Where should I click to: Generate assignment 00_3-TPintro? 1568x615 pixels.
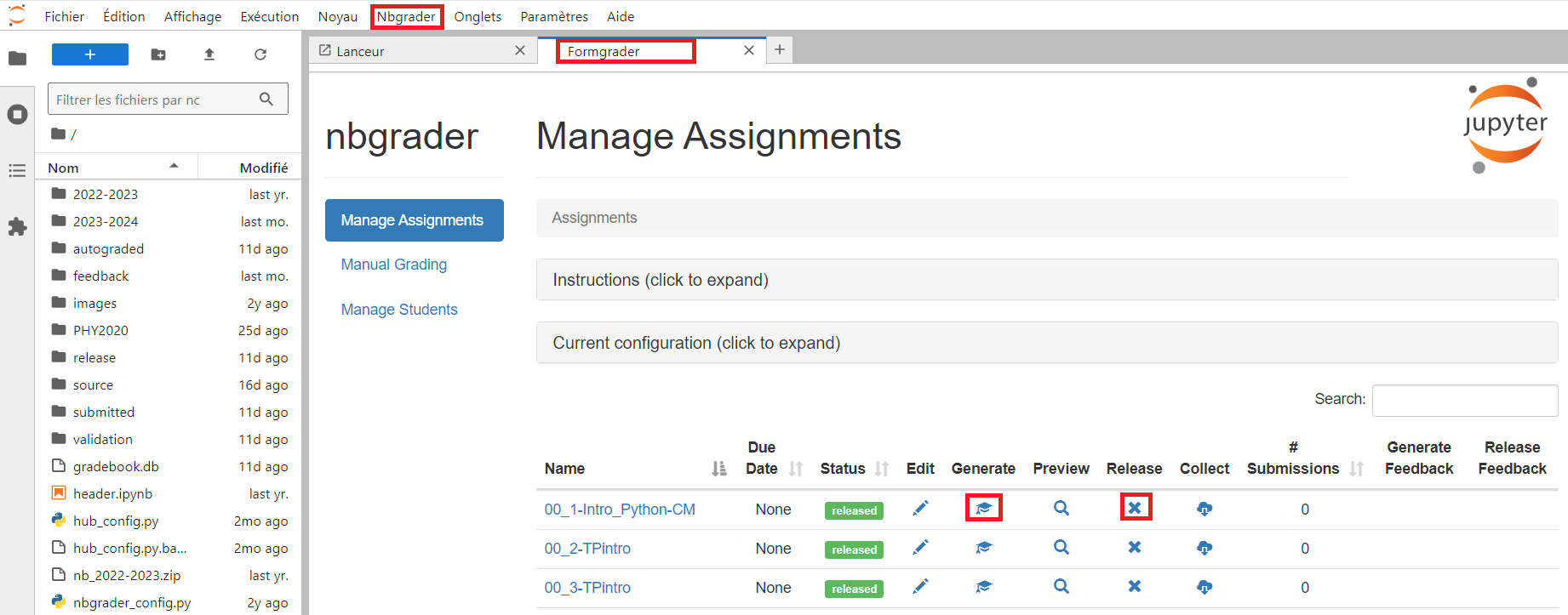(984, 587)
